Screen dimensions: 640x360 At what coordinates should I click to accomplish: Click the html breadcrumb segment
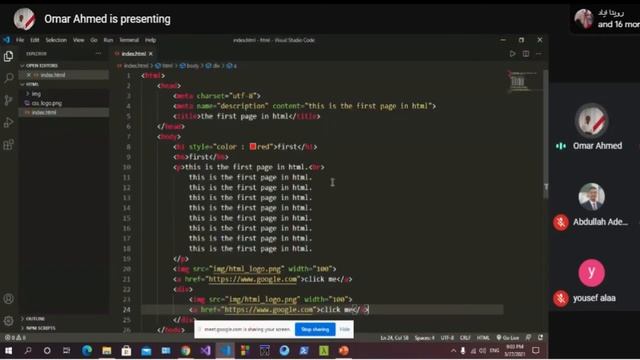pyautogui.click(x=164, y=66)
